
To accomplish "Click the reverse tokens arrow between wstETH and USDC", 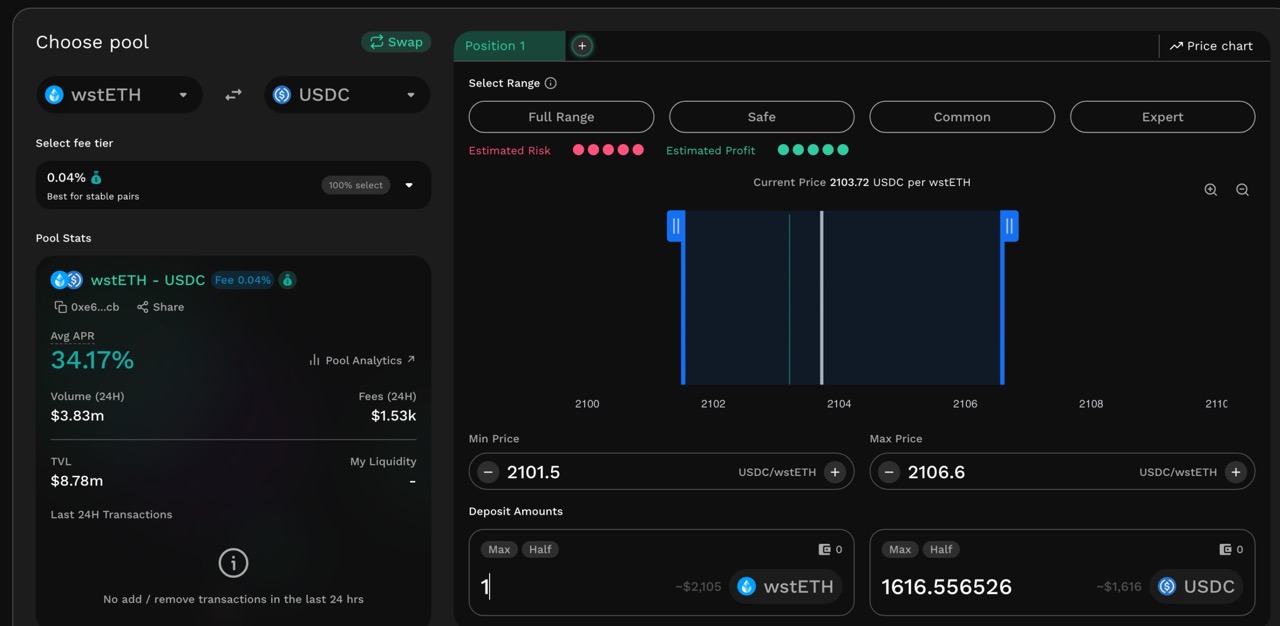I will (233, 94).
